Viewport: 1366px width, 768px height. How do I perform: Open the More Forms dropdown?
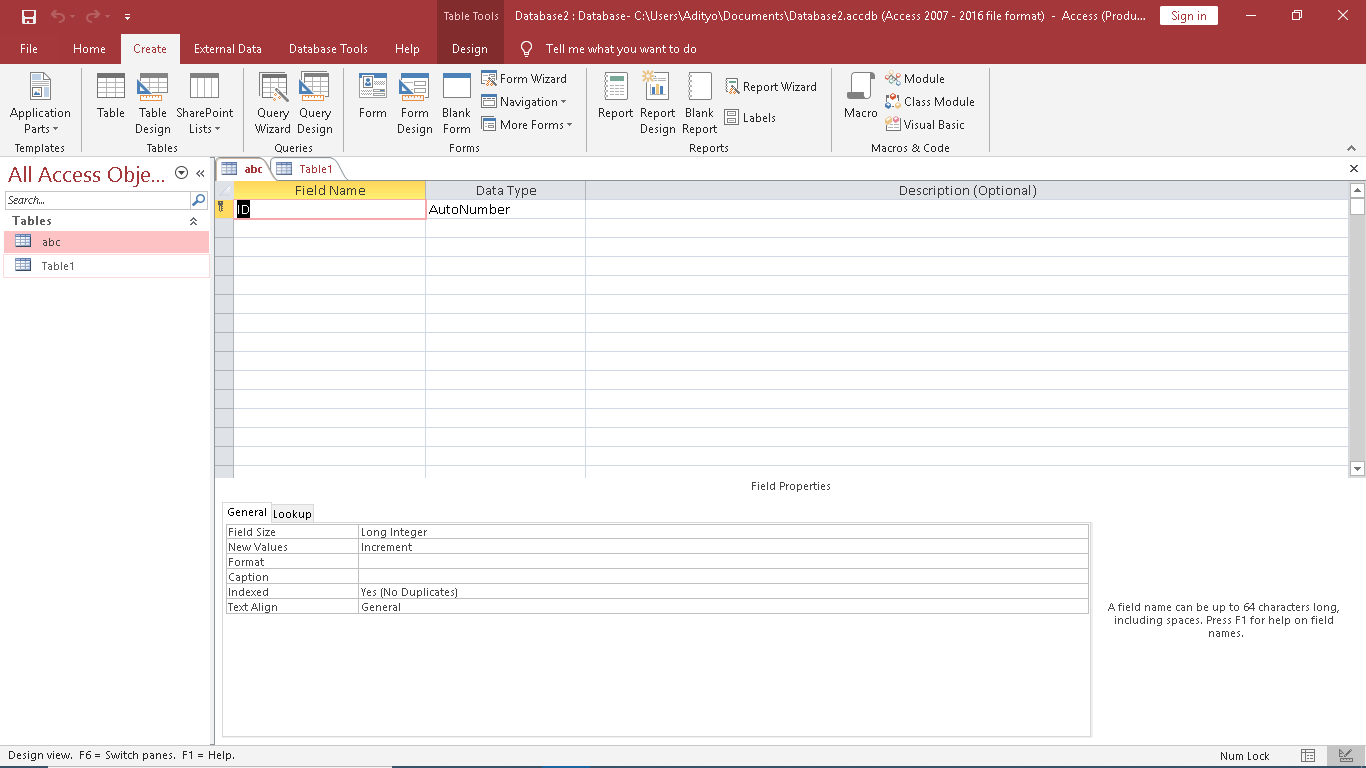(x=527, y=125)
